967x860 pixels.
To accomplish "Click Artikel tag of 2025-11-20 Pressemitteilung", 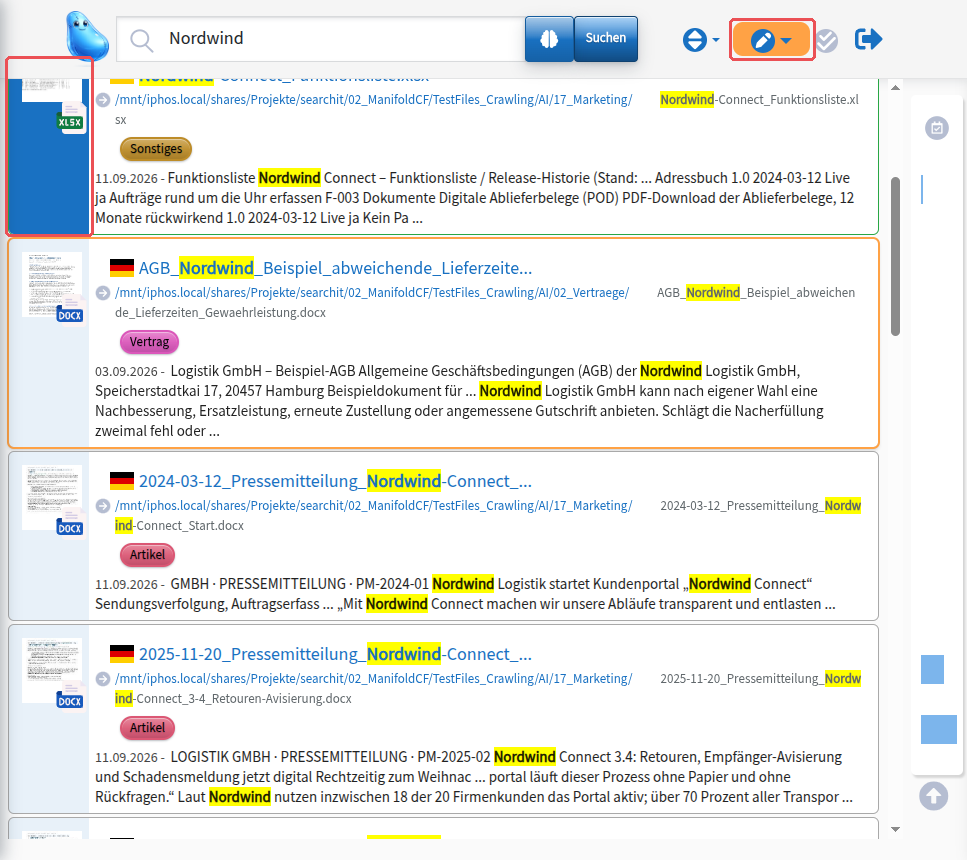I will click(147, 727).
